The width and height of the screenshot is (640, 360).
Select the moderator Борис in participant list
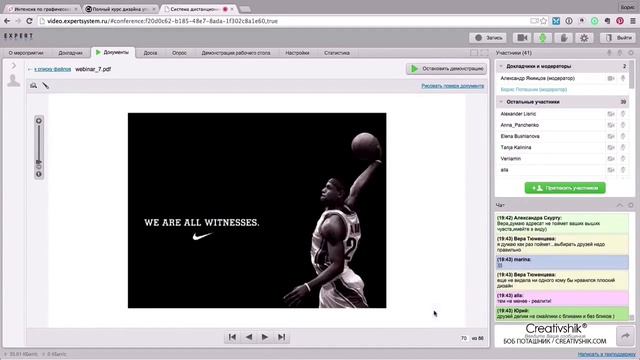coord(533,89)
